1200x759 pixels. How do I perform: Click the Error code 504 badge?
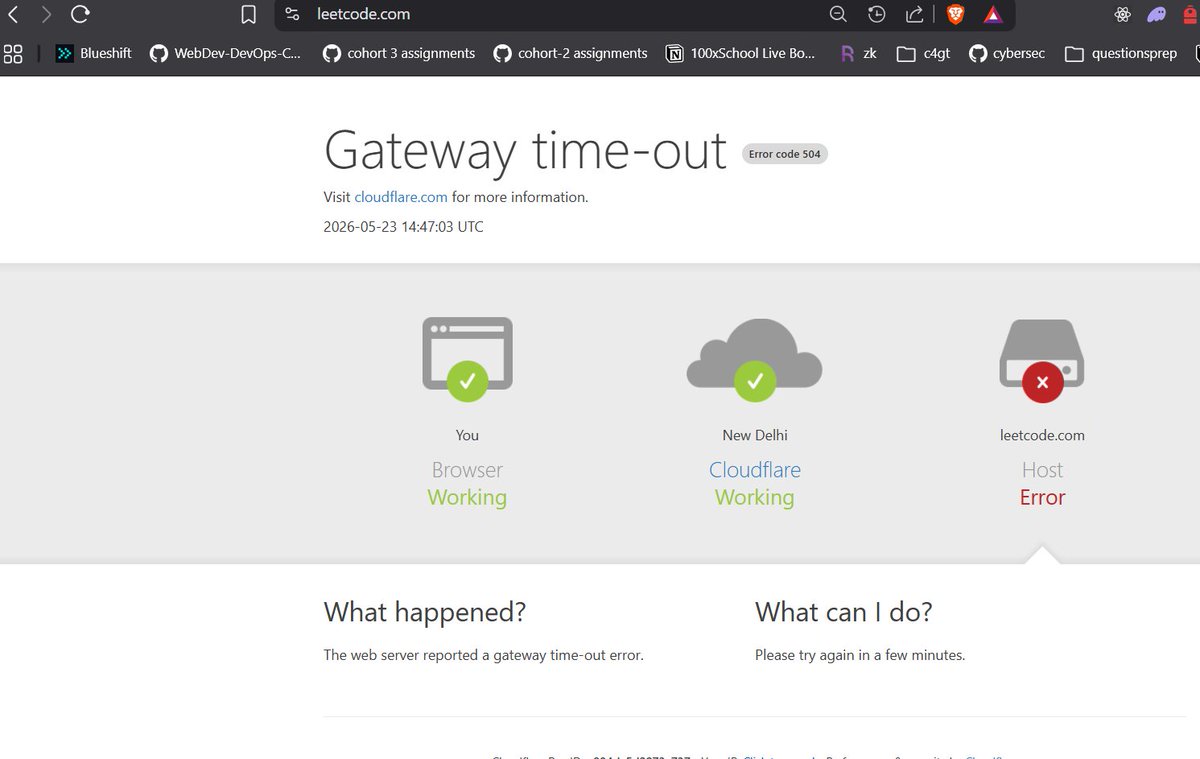coord(785,154)
